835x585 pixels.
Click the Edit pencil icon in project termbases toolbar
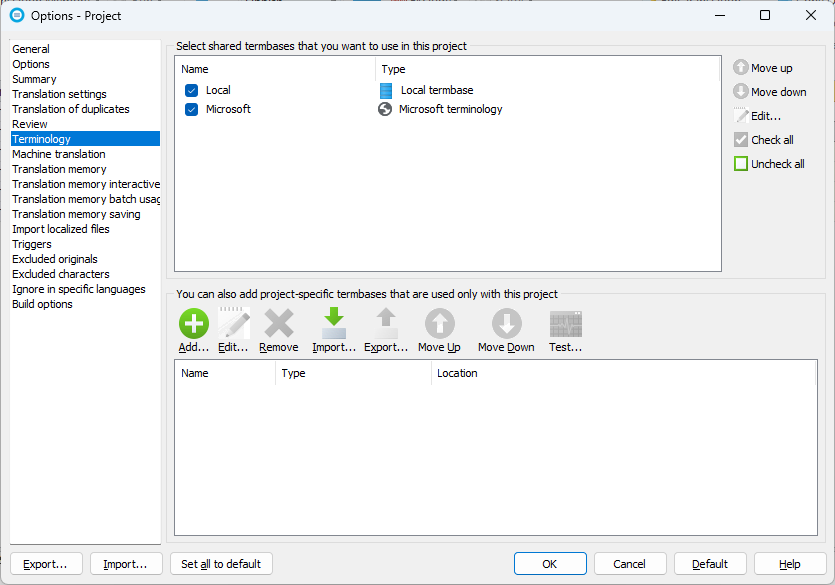point(233,324)
